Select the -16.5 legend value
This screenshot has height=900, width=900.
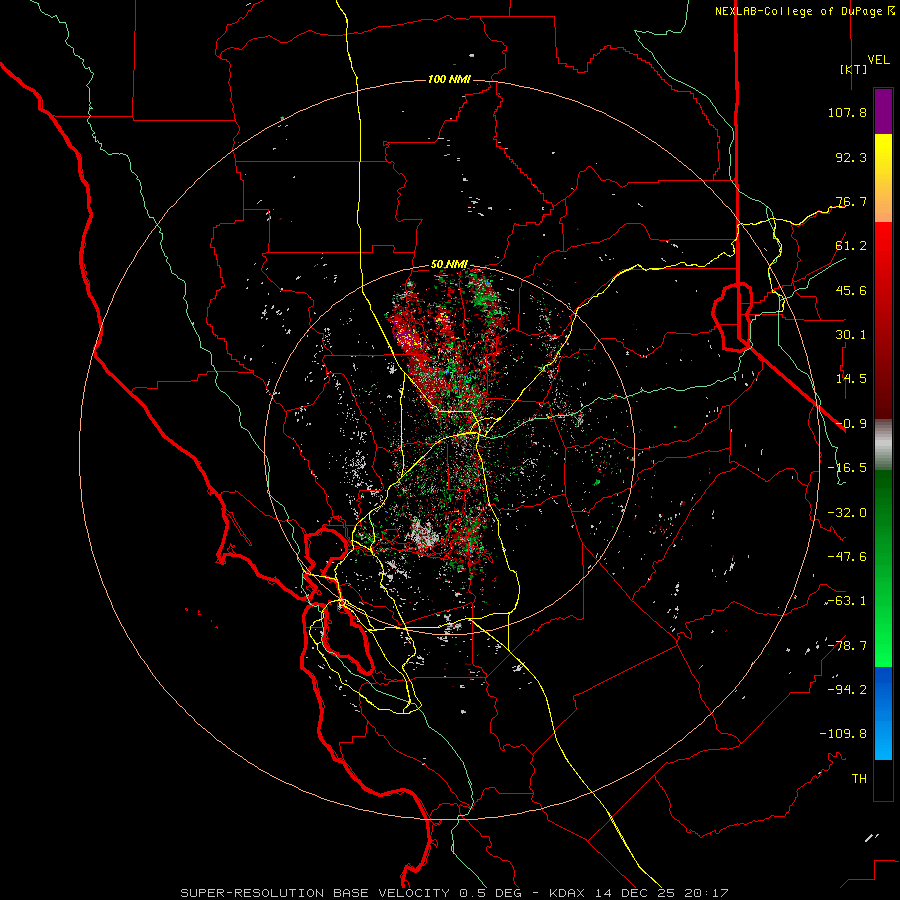847,468
